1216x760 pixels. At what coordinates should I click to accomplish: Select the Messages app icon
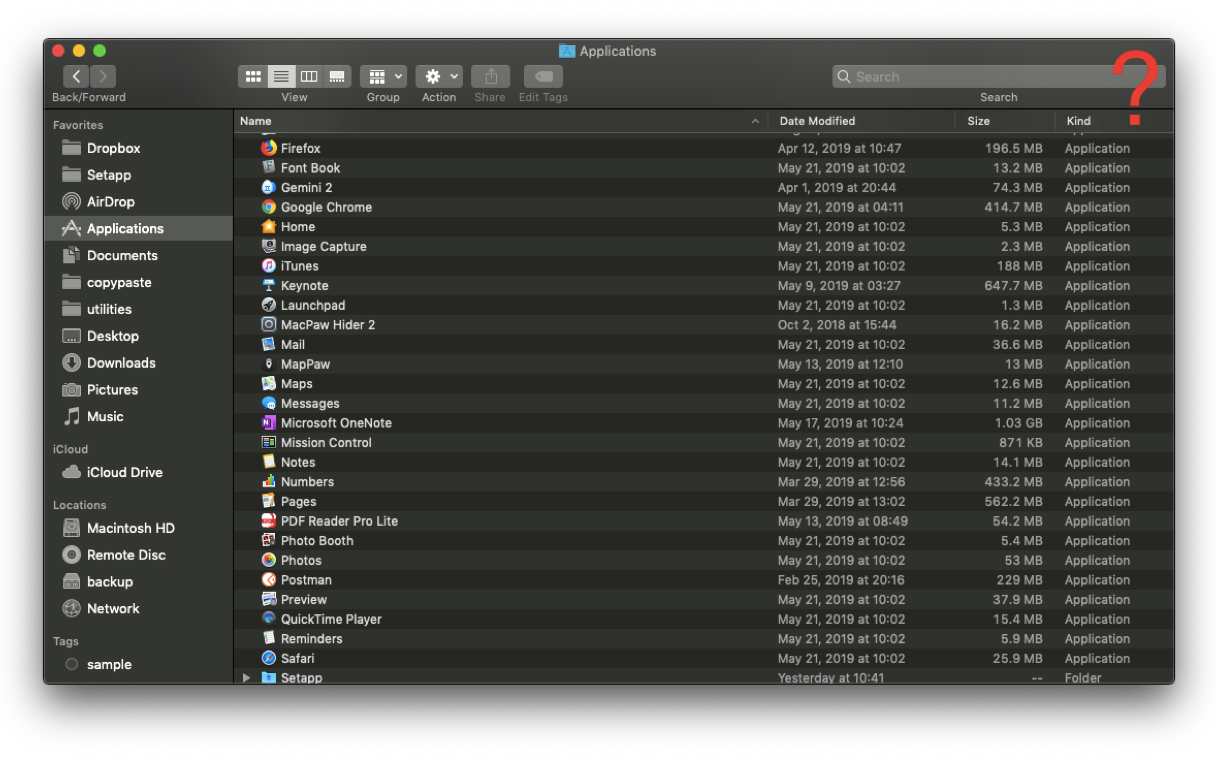click(x=269, y=403)
